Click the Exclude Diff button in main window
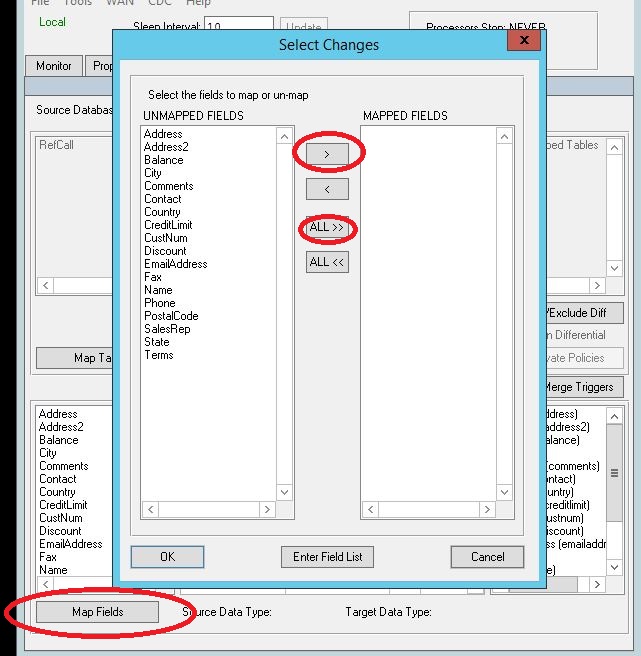The width and height of the screenshot is (641, 656). point(585,313)
